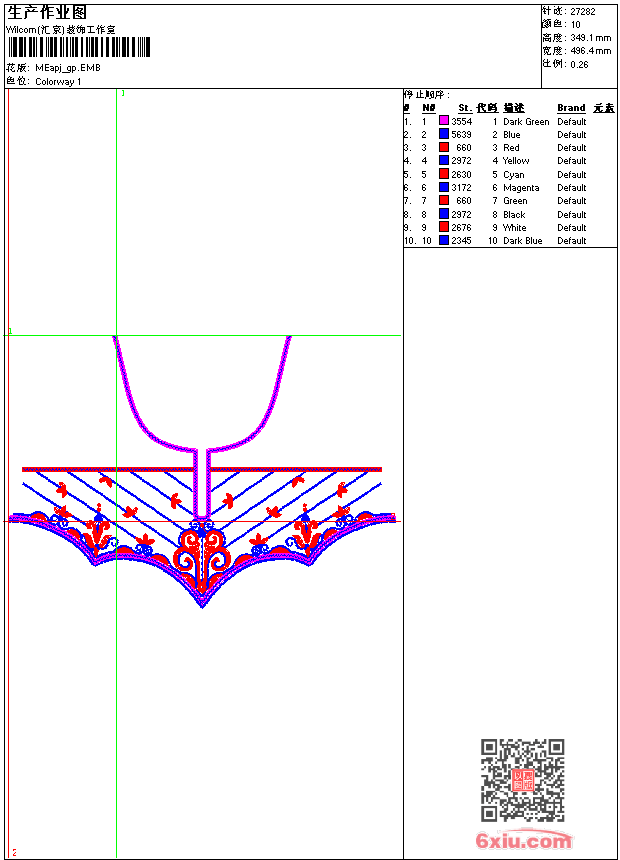Click the 'Black' description in row 8
The image size is (620, 860).
pos(514,214)
